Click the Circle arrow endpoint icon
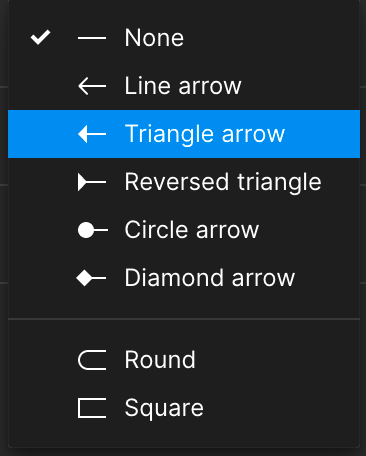This screenshot has width=366, height=456. [x=93, y=230]
